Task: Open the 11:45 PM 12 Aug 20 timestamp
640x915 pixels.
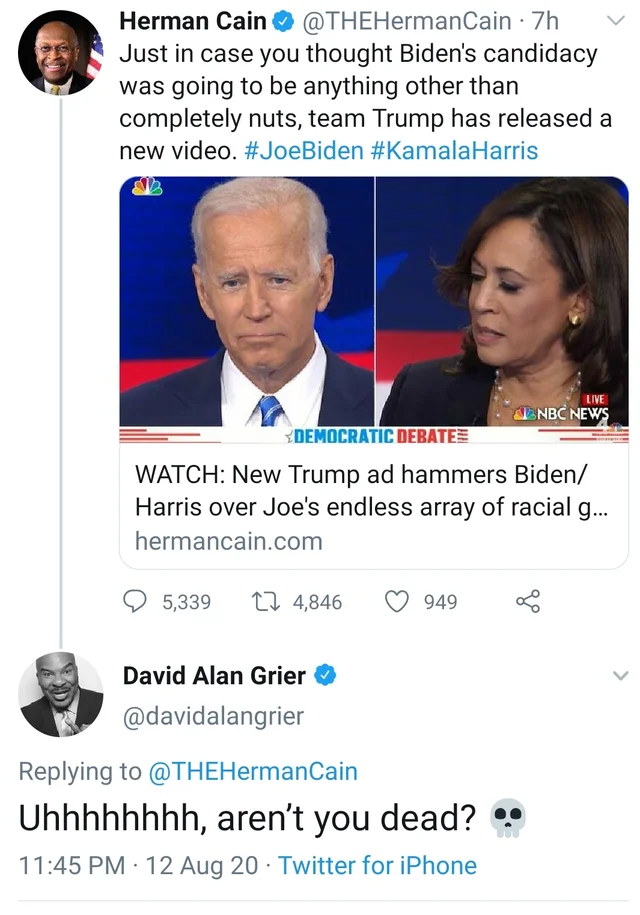Action: coord(138,865)
